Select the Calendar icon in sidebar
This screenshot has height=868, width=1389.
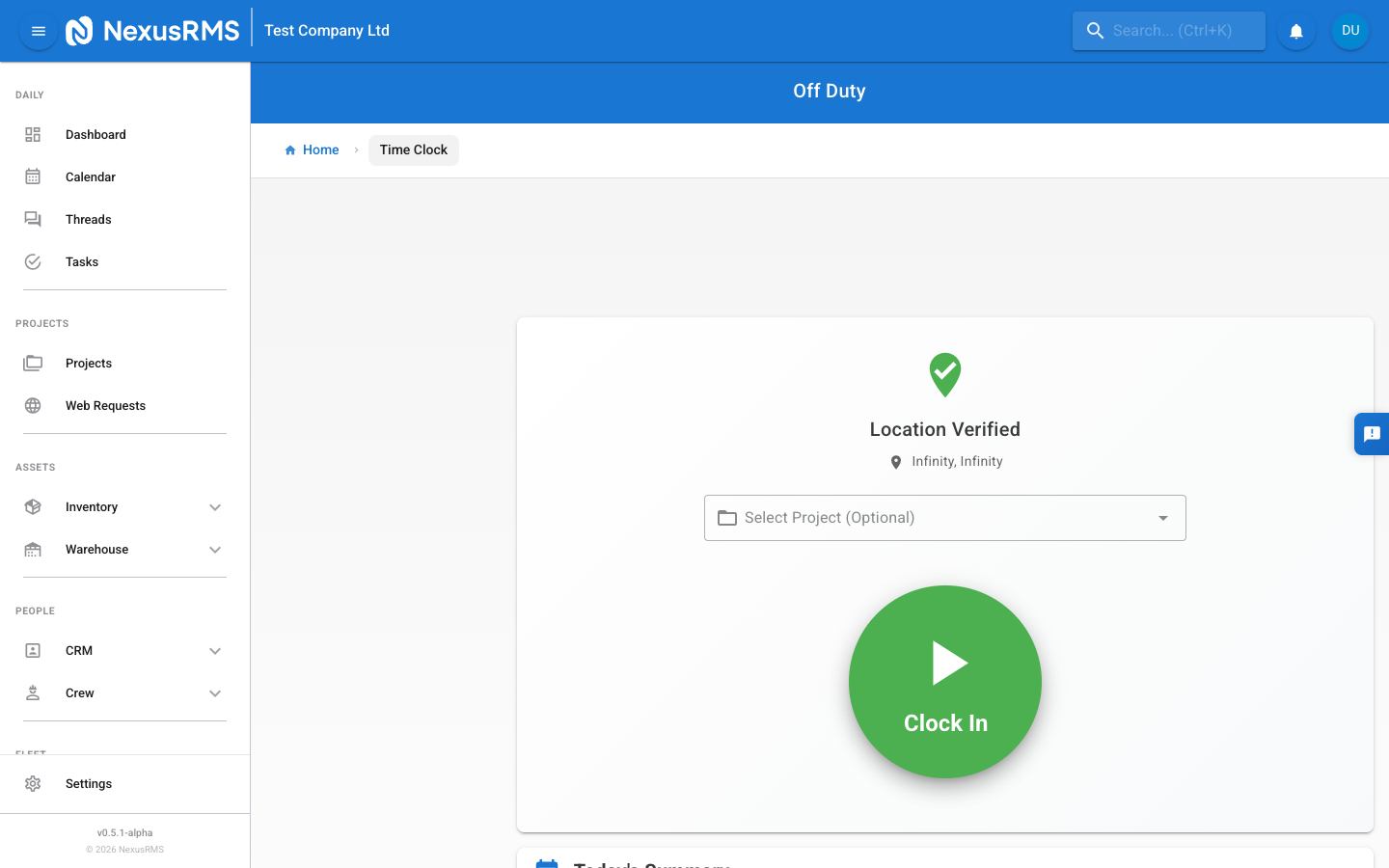pyautogui.click(x=33, y=176)
